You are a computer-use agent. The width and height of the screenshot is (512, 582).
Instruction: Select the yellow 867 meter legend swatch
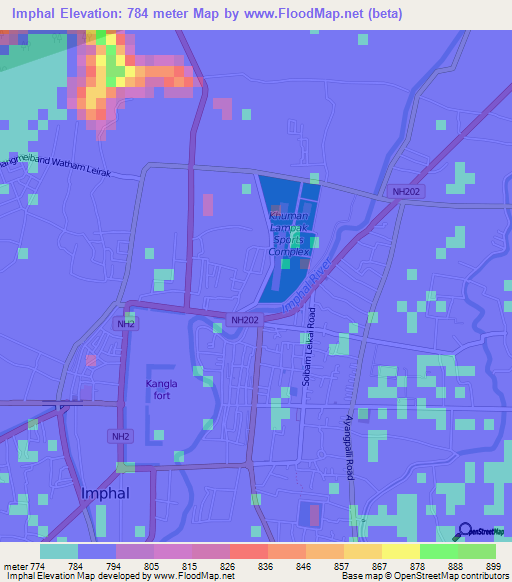coord(401,552)
